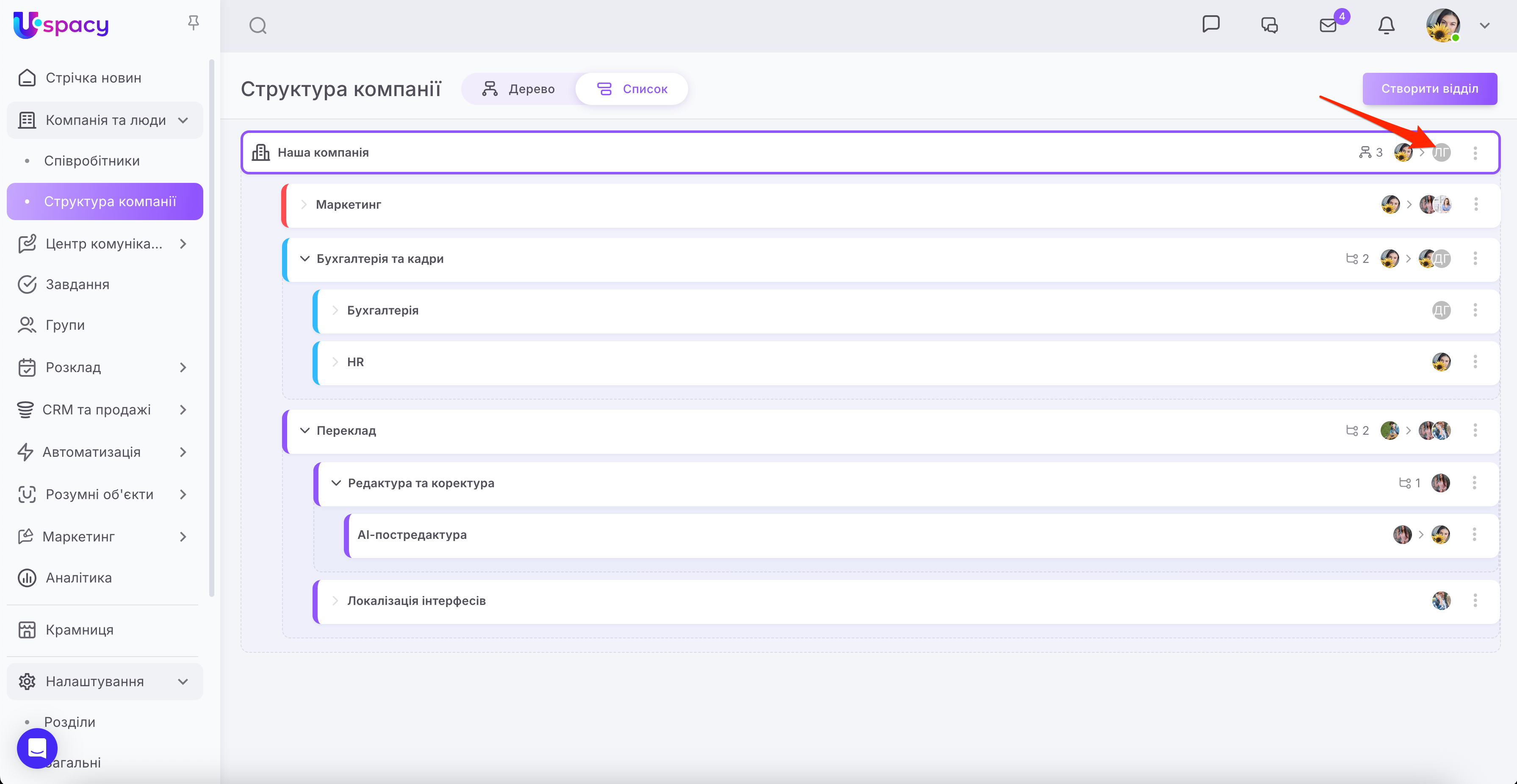1517x784 pixels.
Task: Switch to Список view
Action: point(632,89)
